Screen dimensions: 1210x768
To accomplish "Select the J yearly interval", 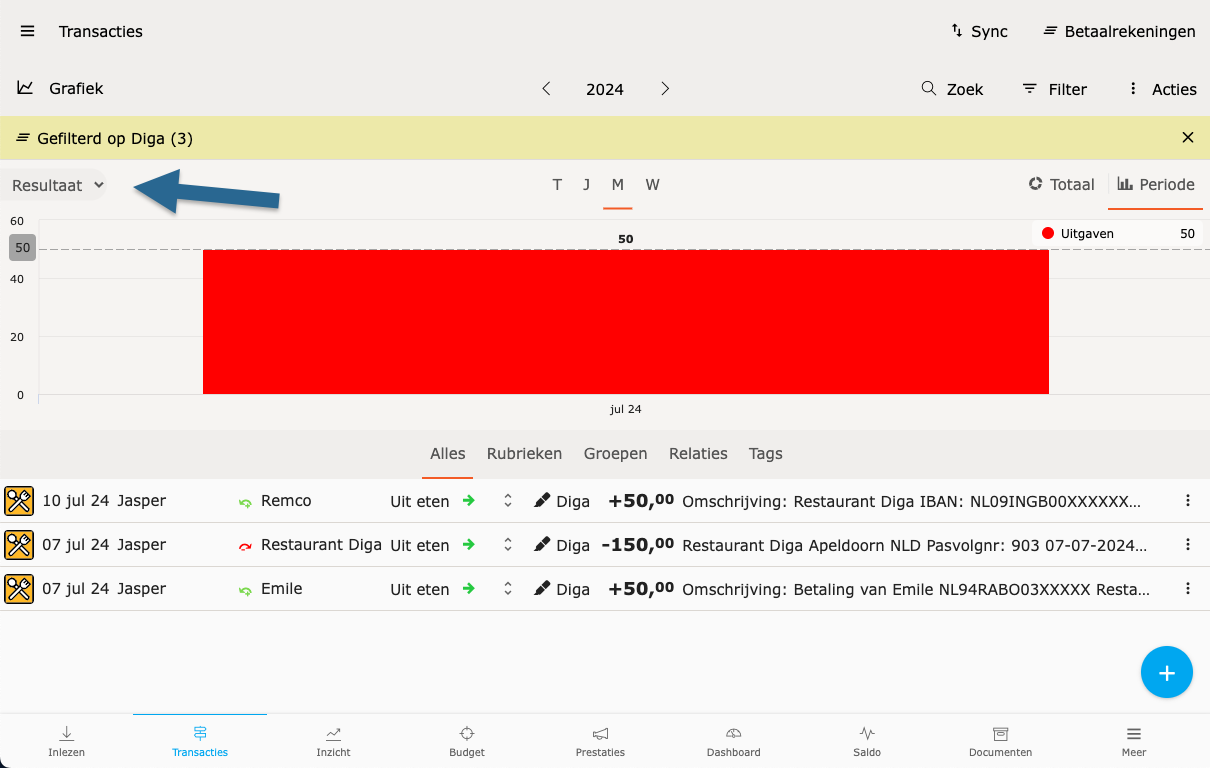I will tap(587, 185).
